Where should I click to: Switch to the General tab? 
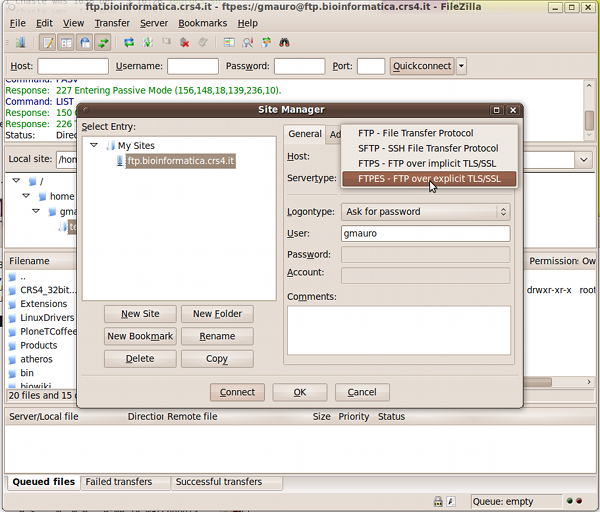[x=305, y=134]
